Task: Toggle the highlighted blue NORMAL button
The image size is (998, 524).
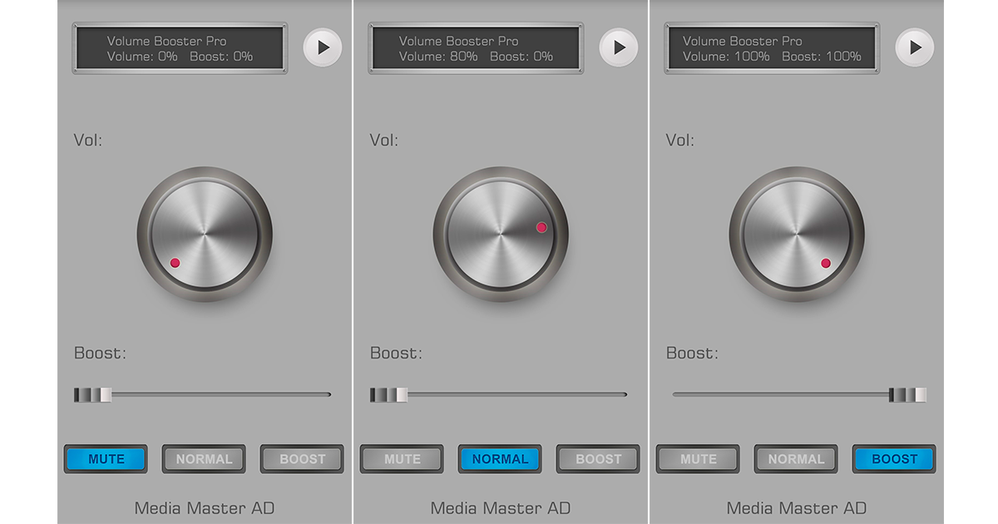Action: click(500, 459)
